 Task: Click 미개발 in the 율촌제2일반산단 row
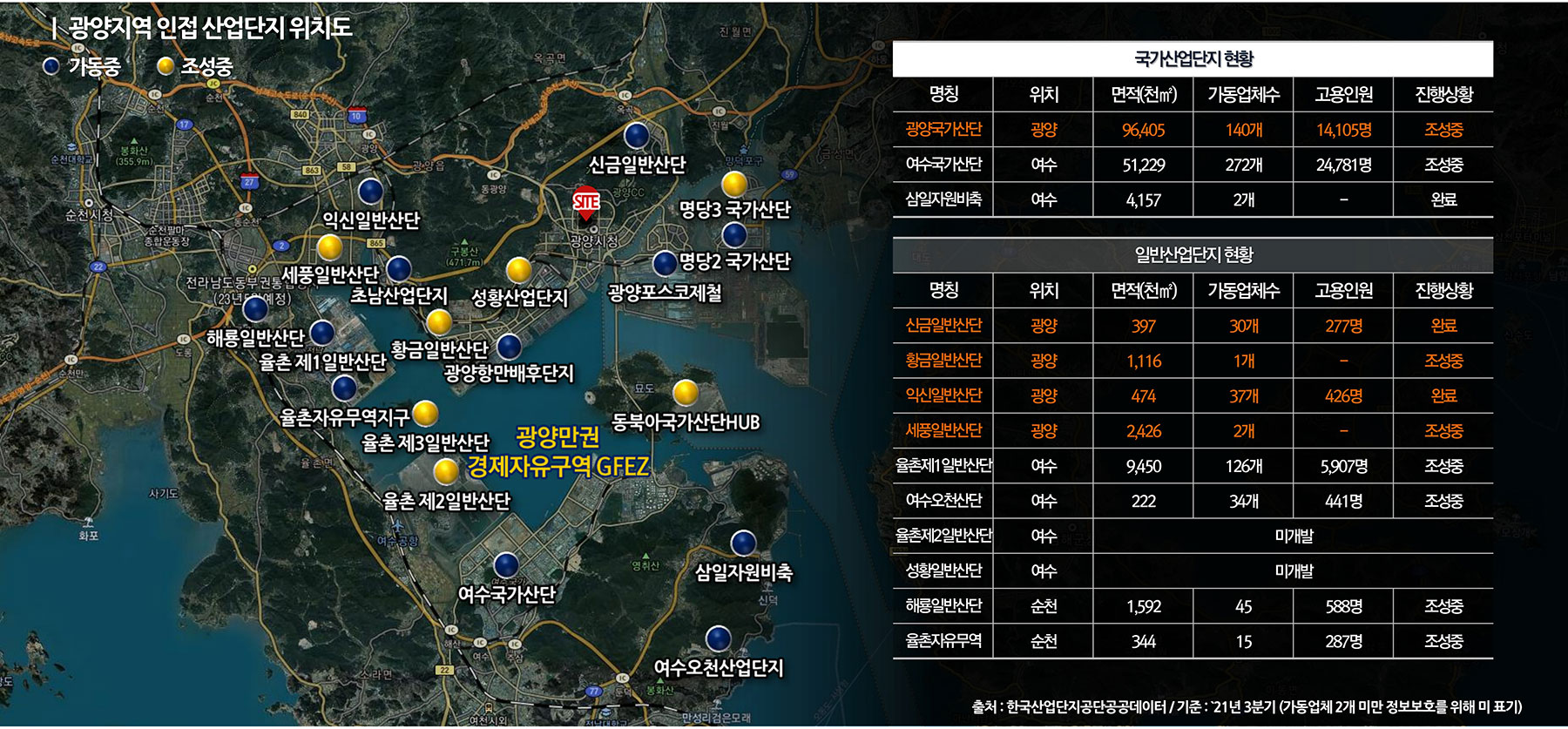[x=1294, y=537]
